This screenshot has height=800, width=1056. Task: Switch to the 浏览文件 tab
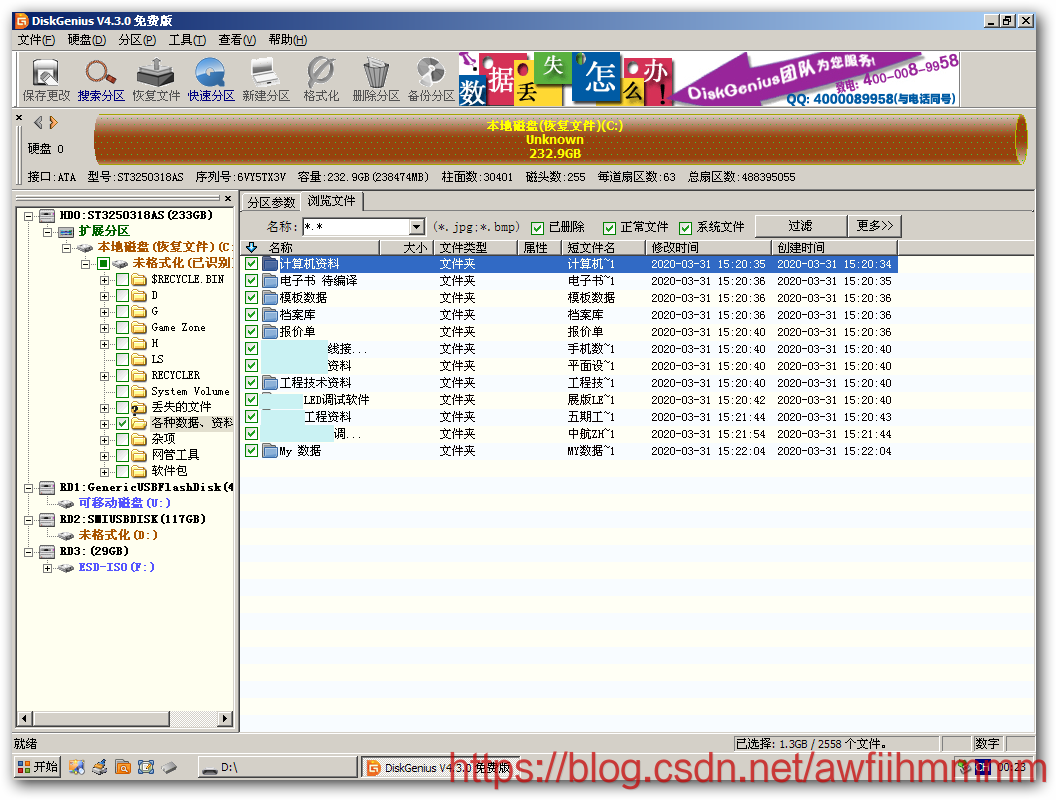click(x=331, y=201)
